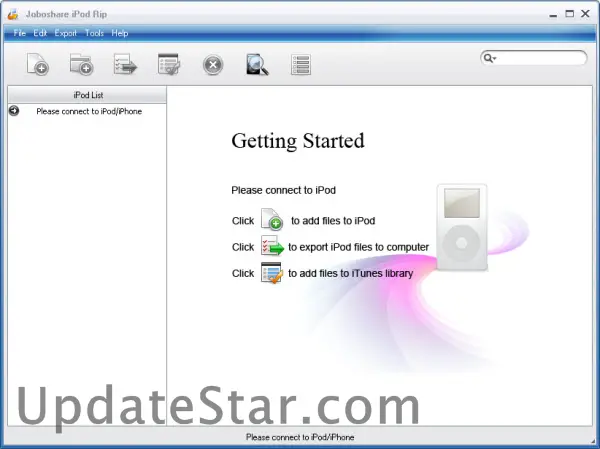The width and height of the screenshot is (600, 449).
Task: Click inside the search input field
Action: [541, 58]
